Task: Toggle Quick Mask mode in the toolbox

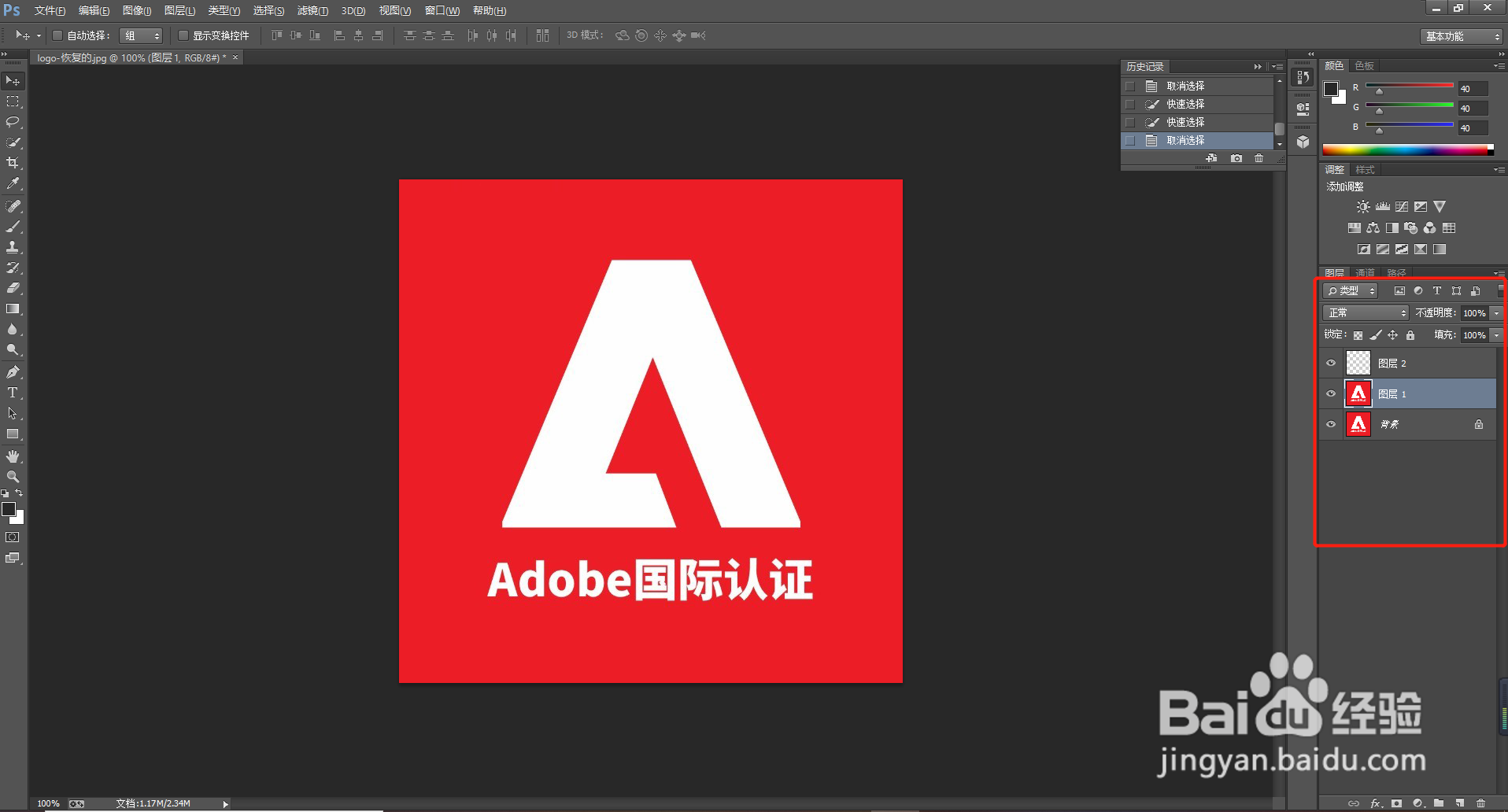Action: point(13,537)
